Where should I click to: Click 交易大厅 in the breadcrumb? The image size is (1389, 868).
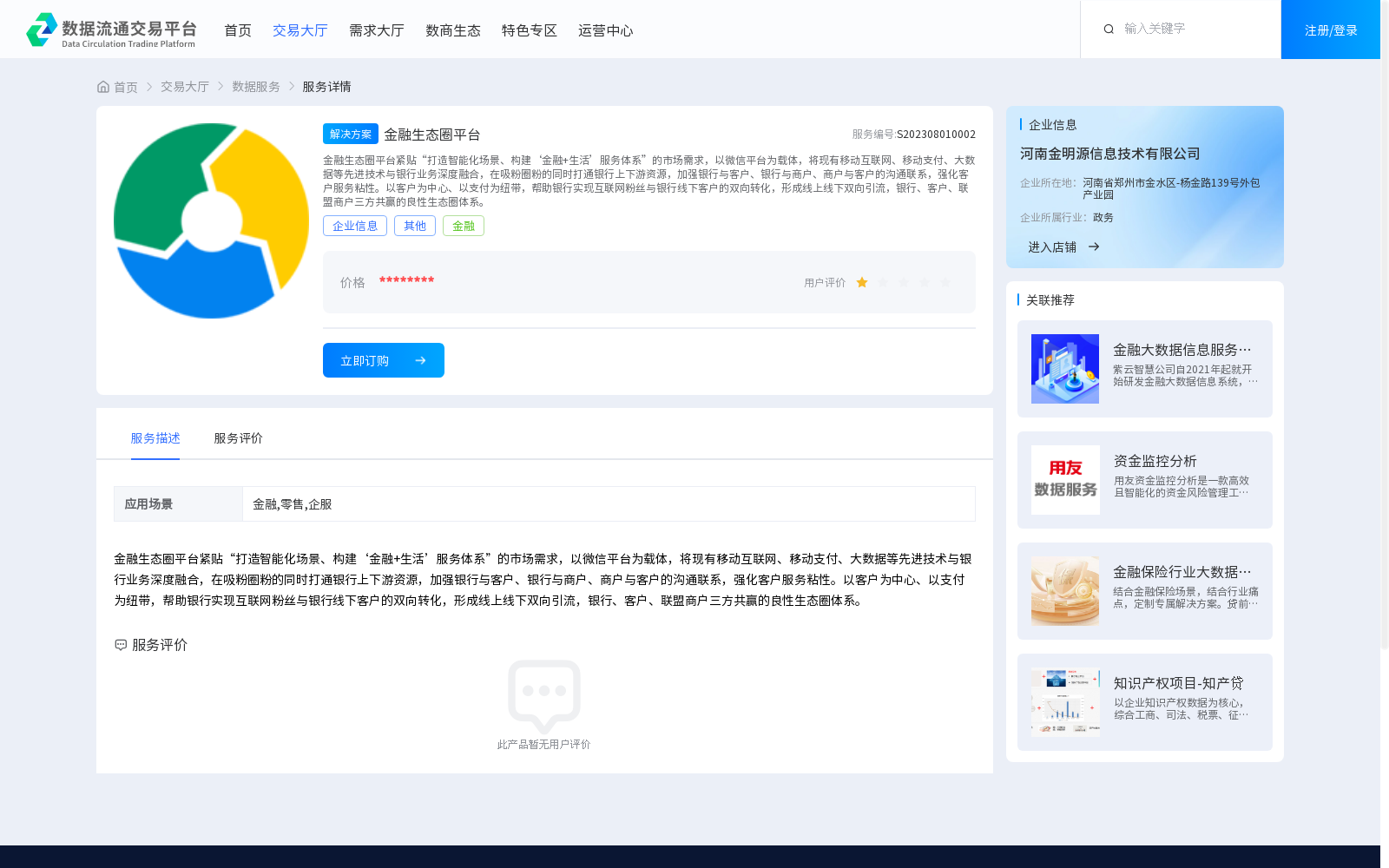tap(185, 87)
